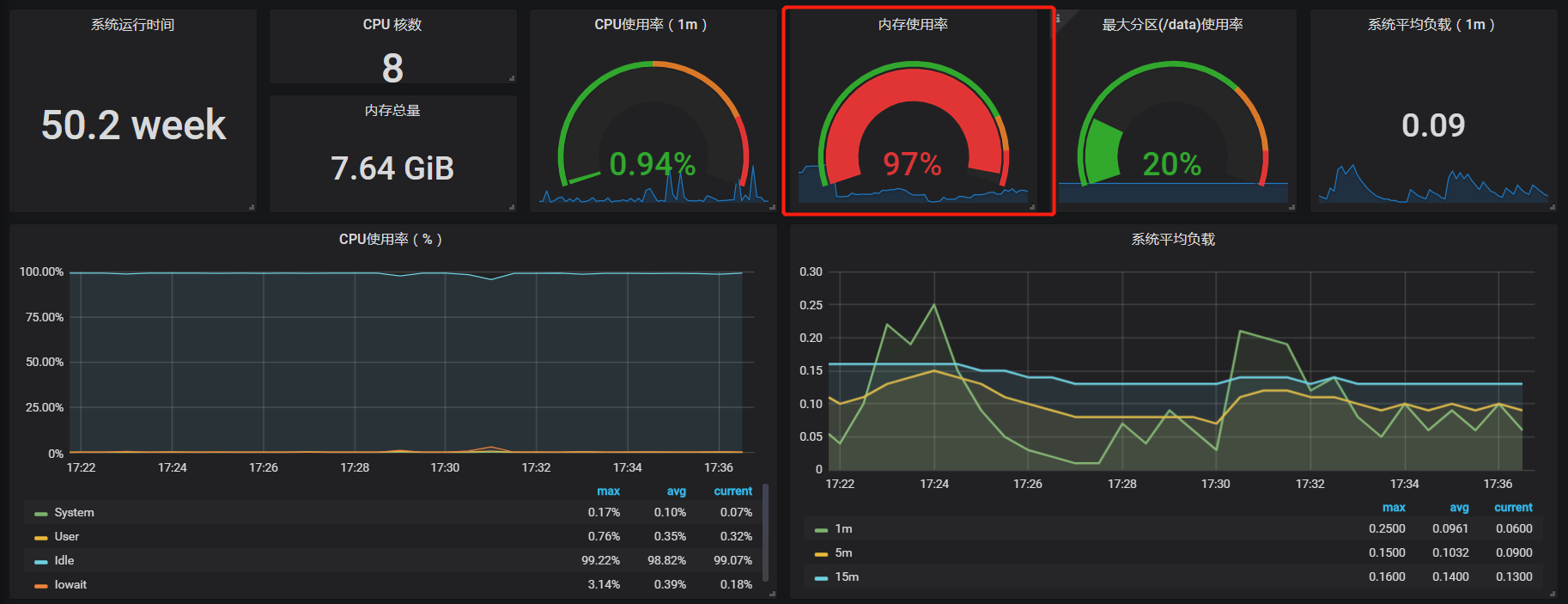The width and height of the screenshot is (1568, 604).
Task: Click the resize handle of the 系统平均负载 graph panel
Action: pyautogui.click(x=1553, y=594)
